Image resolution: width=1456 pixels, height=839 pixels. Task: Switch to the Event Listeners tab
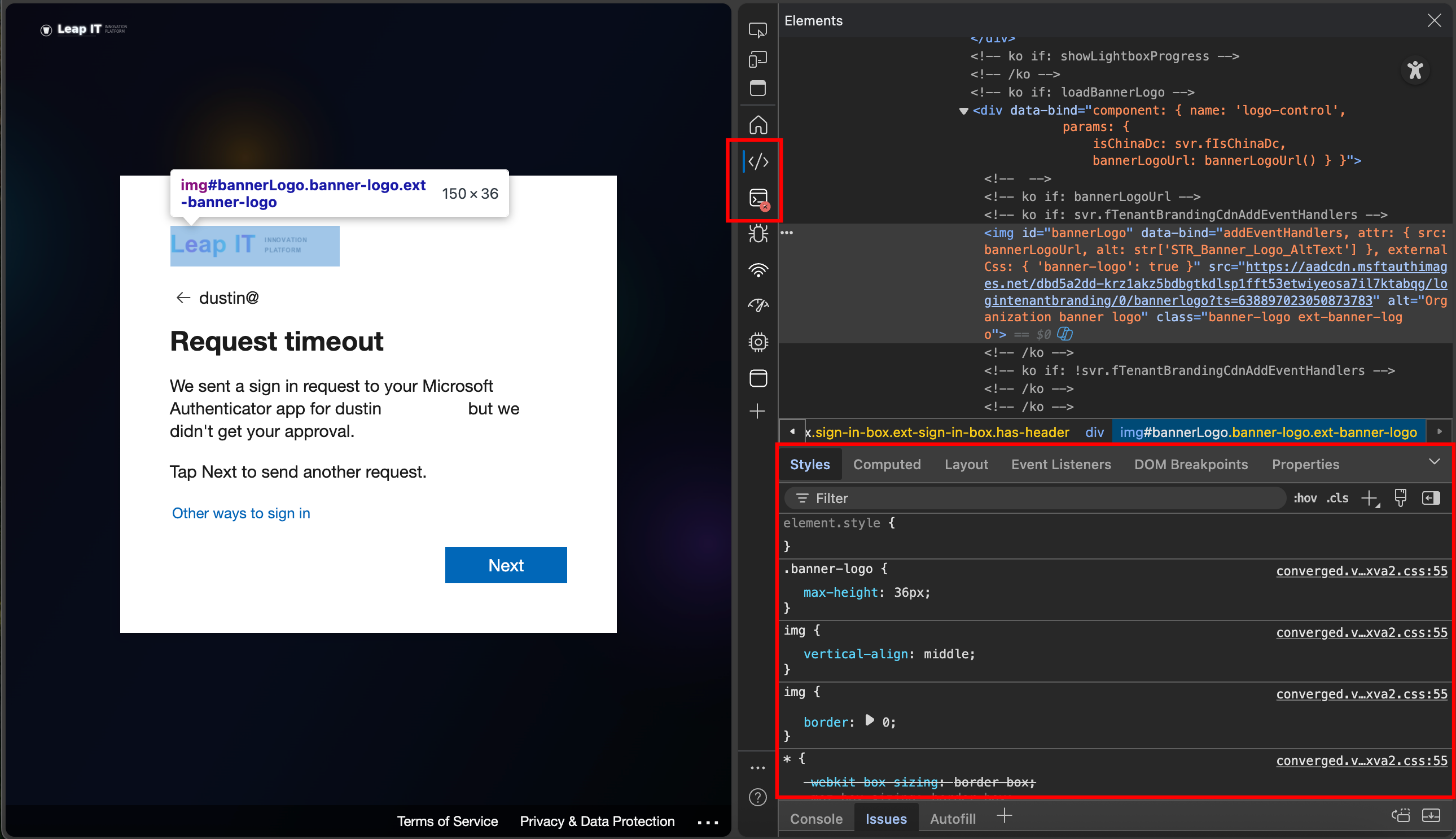point(1060,465)
